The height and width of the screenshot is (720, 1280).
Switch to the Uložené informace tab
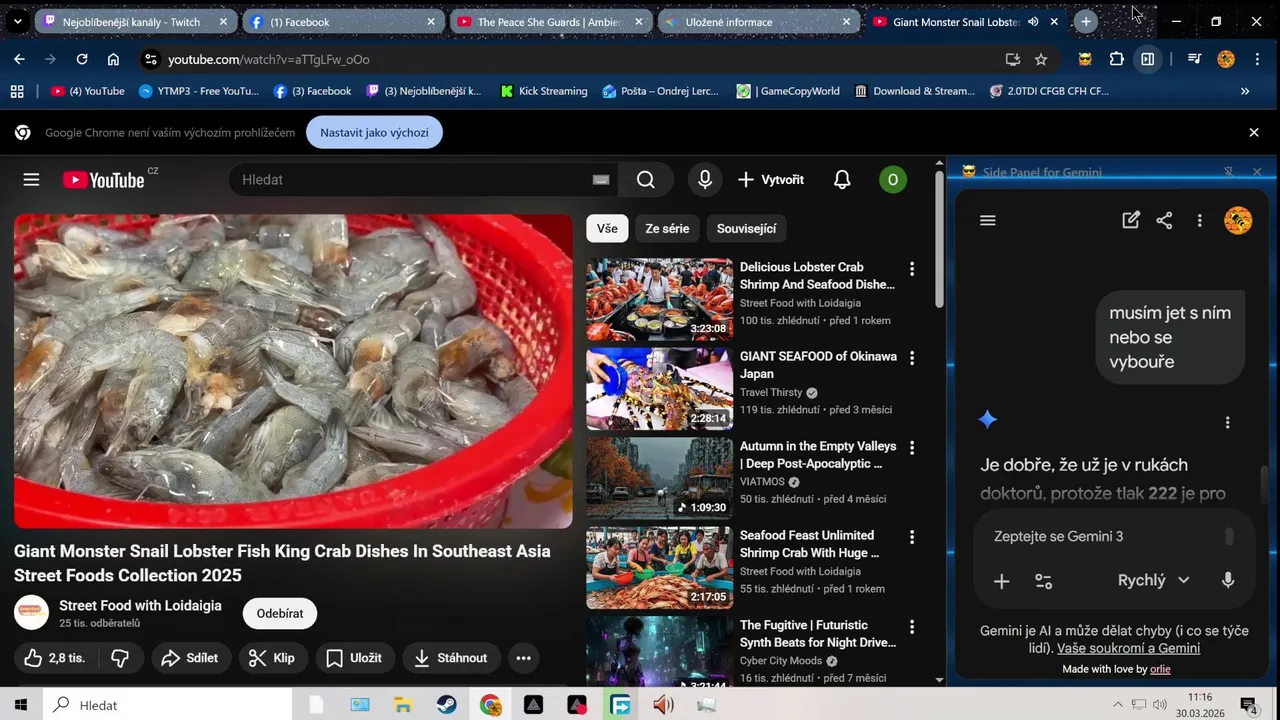click(x=759, y=22)
